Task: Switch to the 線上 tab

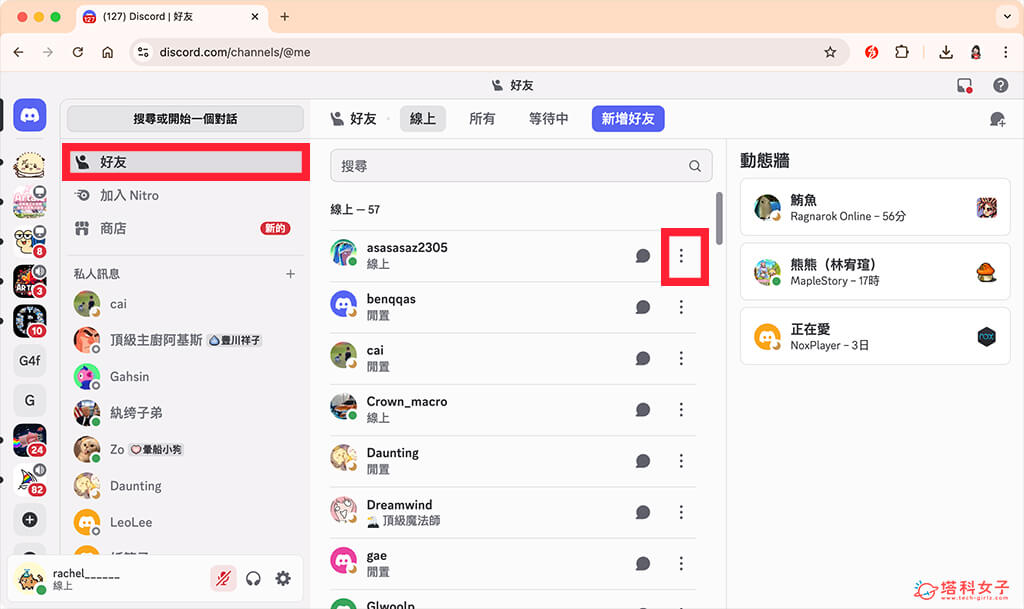Action: (423, 119)
